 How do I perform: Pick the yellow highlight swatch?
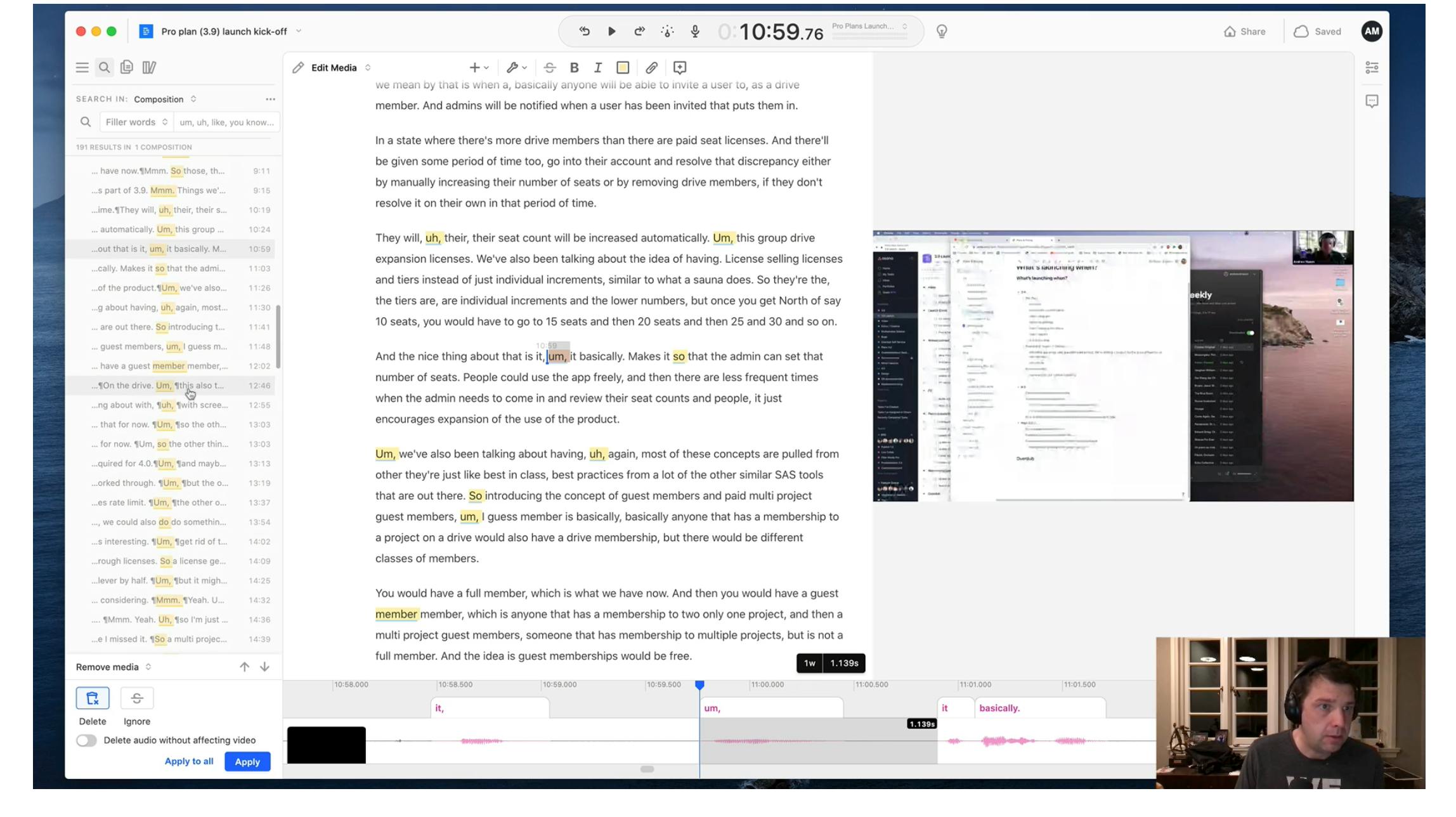[623, 68]
